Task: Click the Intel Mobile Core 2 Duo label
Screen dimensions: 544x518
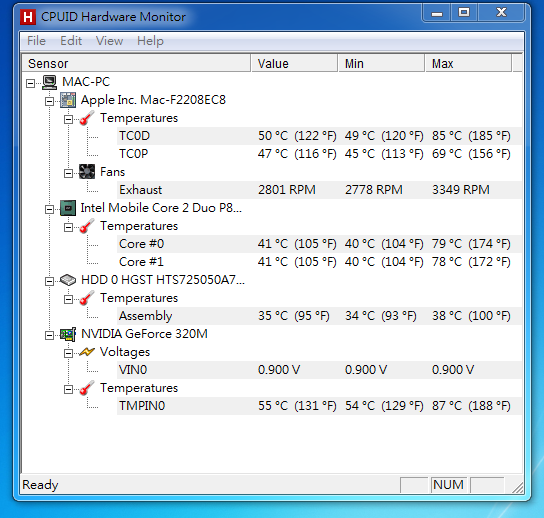Action: point(161,208)
